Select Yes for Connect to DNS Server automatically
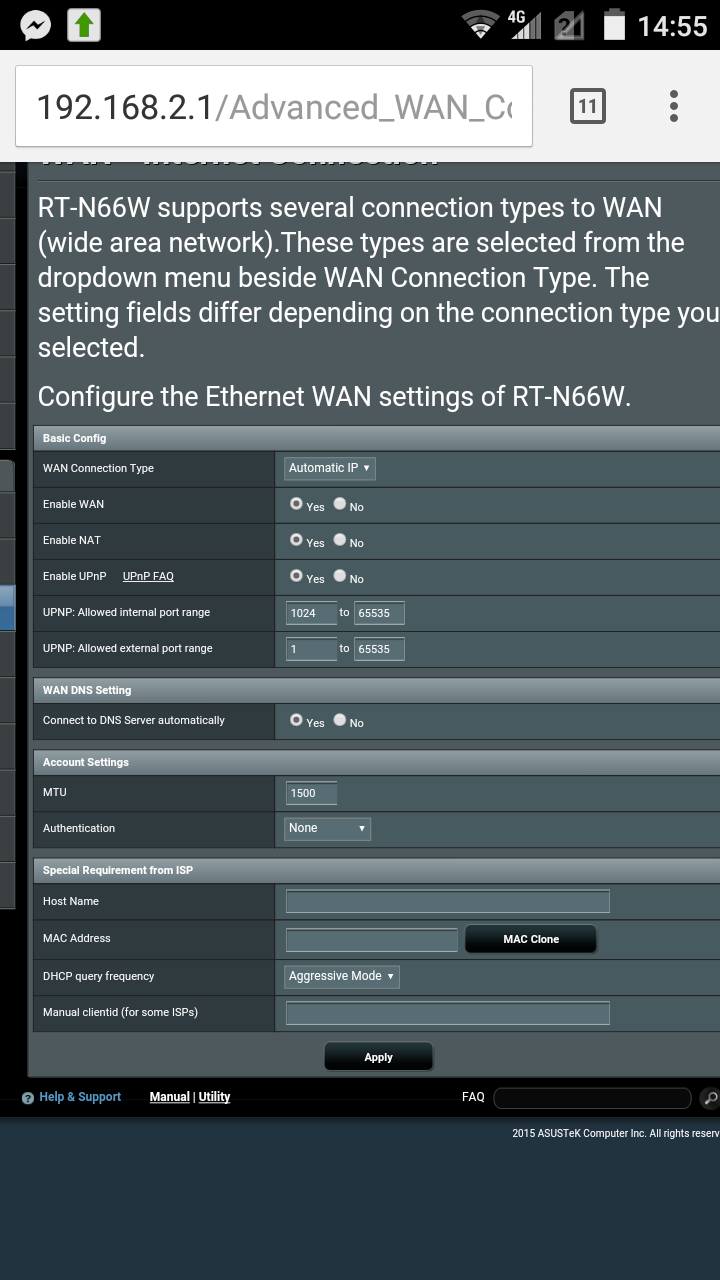The image size is (720, 1280). click(x=296, y=720)
